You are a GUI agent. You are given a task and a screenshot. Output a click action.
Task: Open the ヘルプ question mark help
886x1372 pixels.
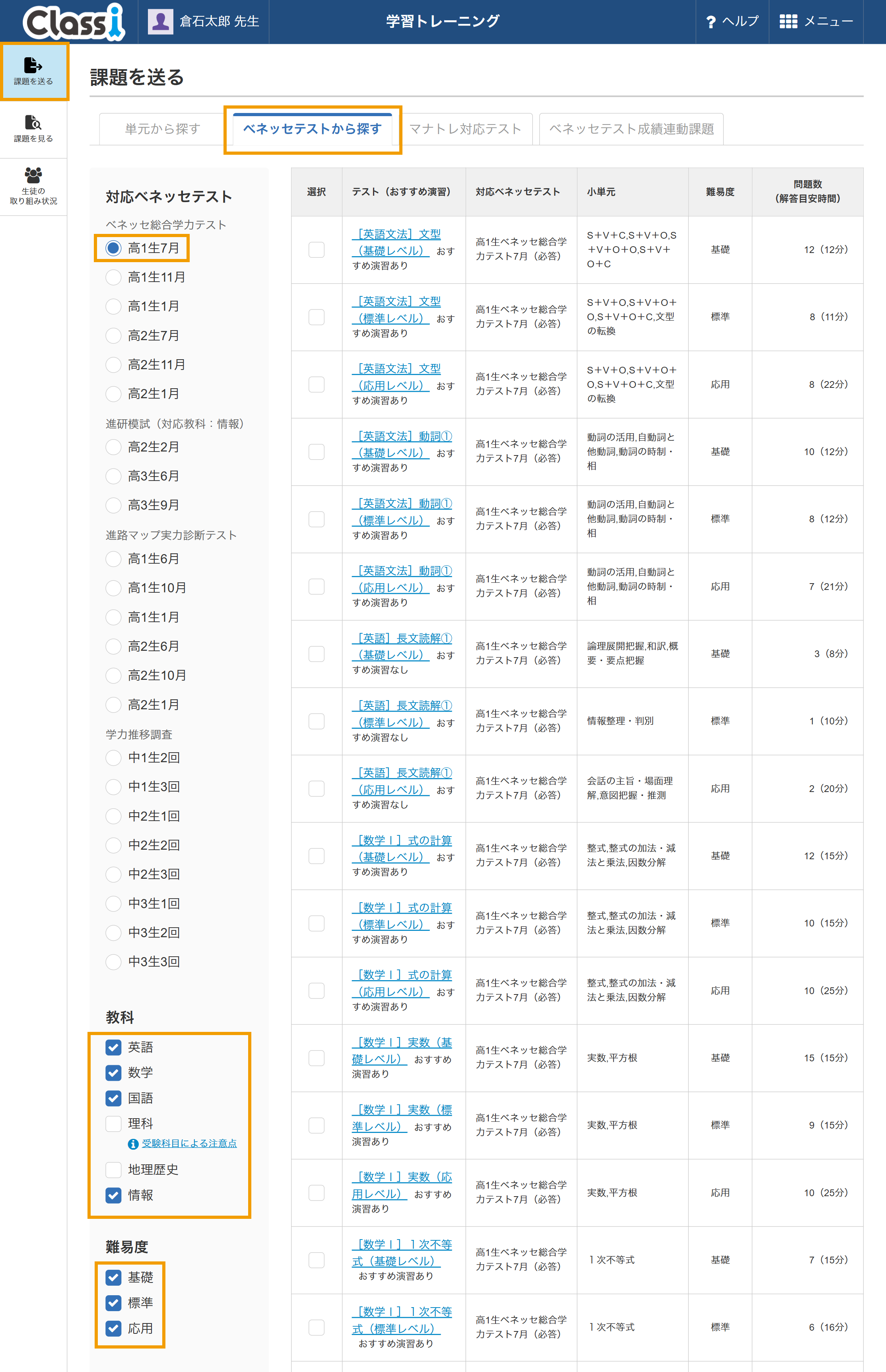732,22
